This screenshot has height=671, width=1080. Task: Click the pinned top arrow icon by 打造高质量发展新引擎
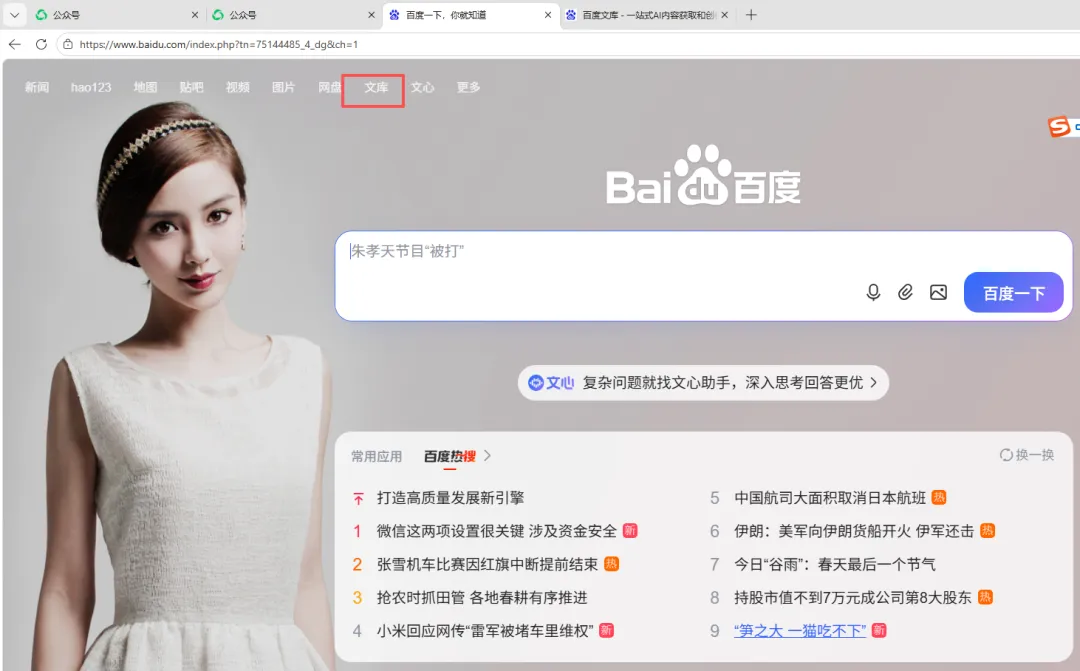click(x=358, y=498)
